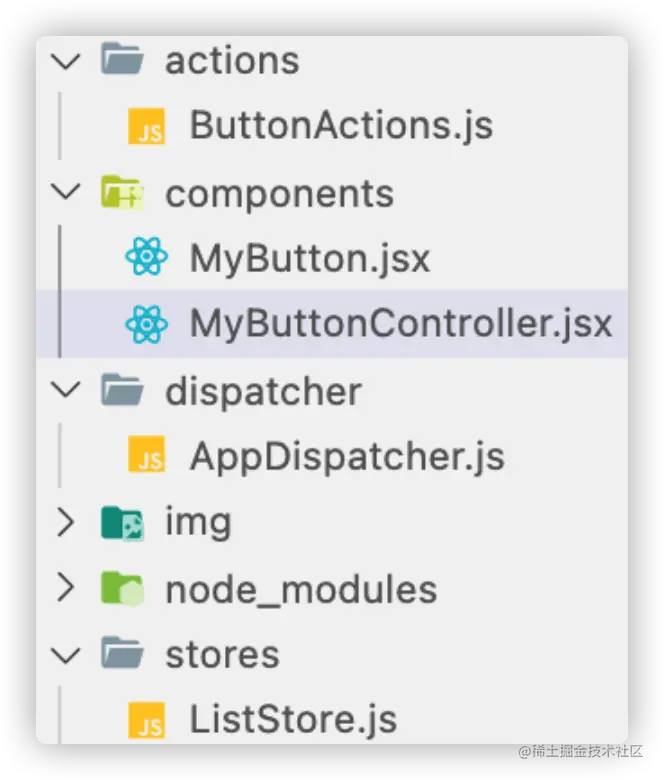Click the React icon next to MyButtonController.jsx
The height and width of the screenshot is (780, 664).
click(x=146, y=324)
